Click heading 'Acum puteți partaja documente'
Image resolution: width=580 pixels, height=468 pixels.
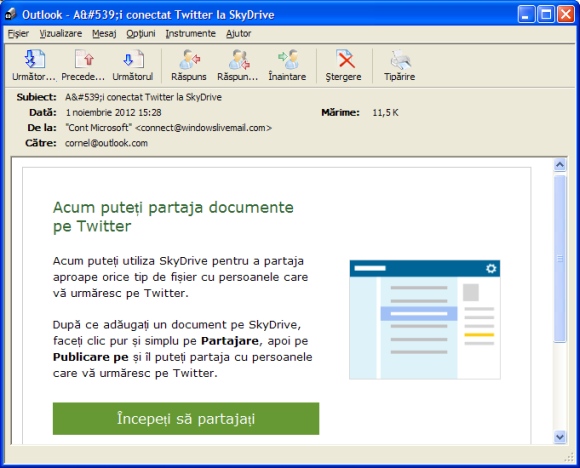[173, 208]
